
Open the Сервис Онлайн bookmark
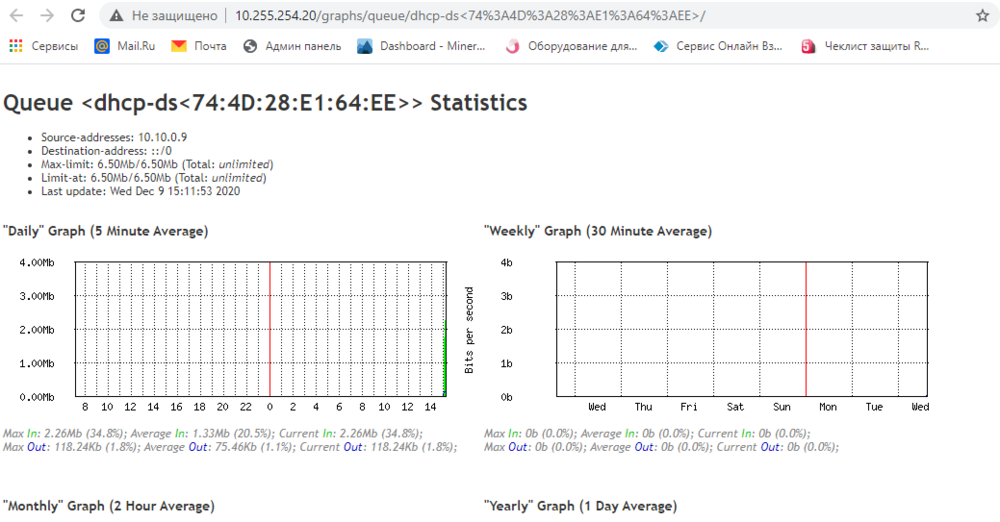point(719,46)
